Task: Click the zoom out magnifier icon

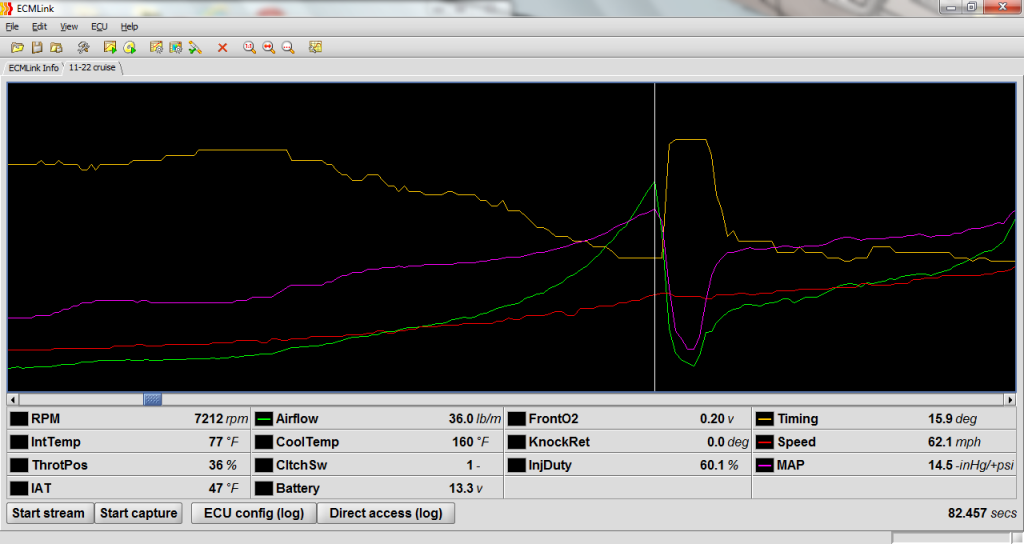Action: pos(288,48)
